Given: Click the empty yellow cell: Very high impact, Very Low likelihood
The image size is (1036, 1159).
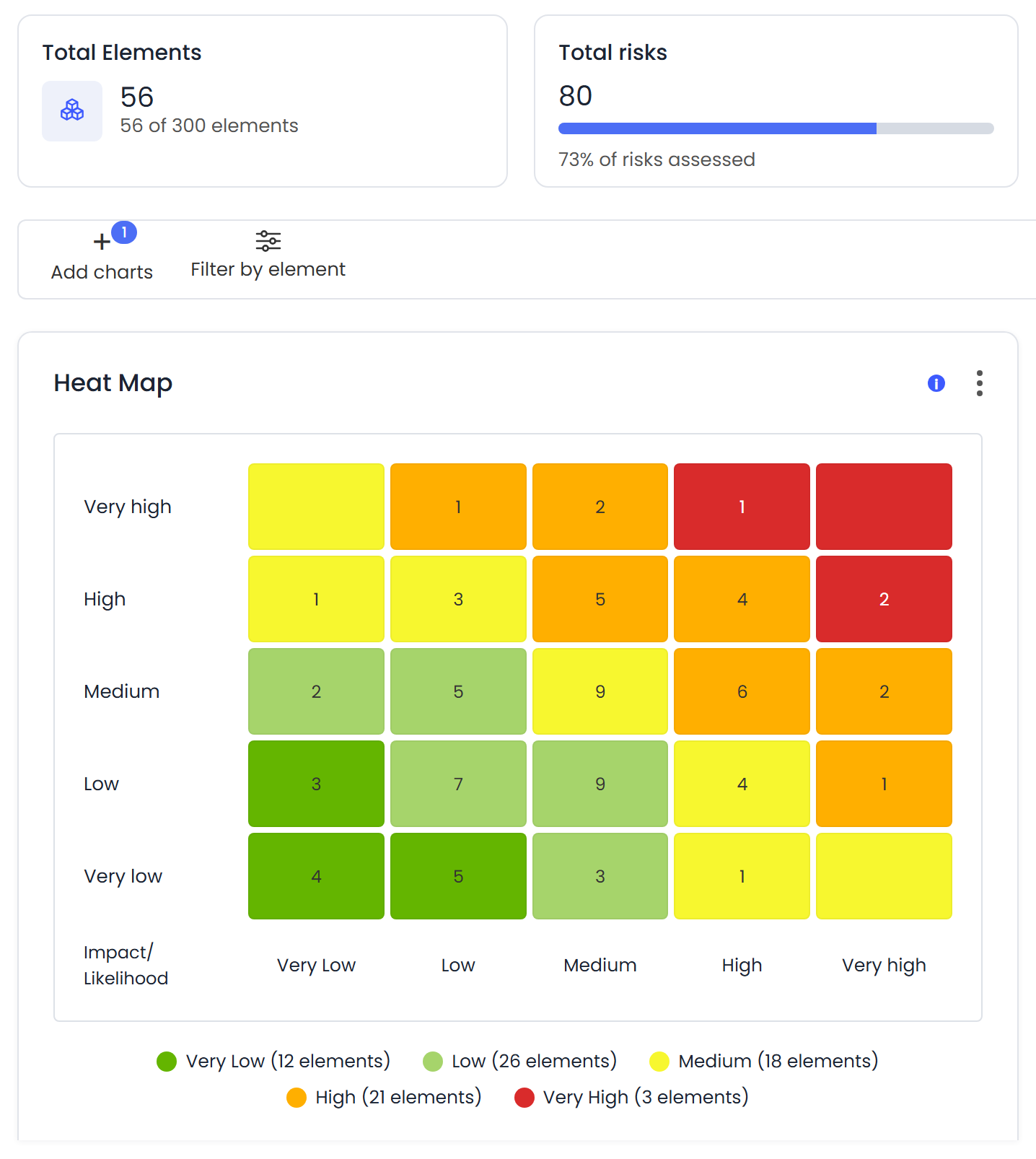Looking at the screenshot, I should coord(316,507).
